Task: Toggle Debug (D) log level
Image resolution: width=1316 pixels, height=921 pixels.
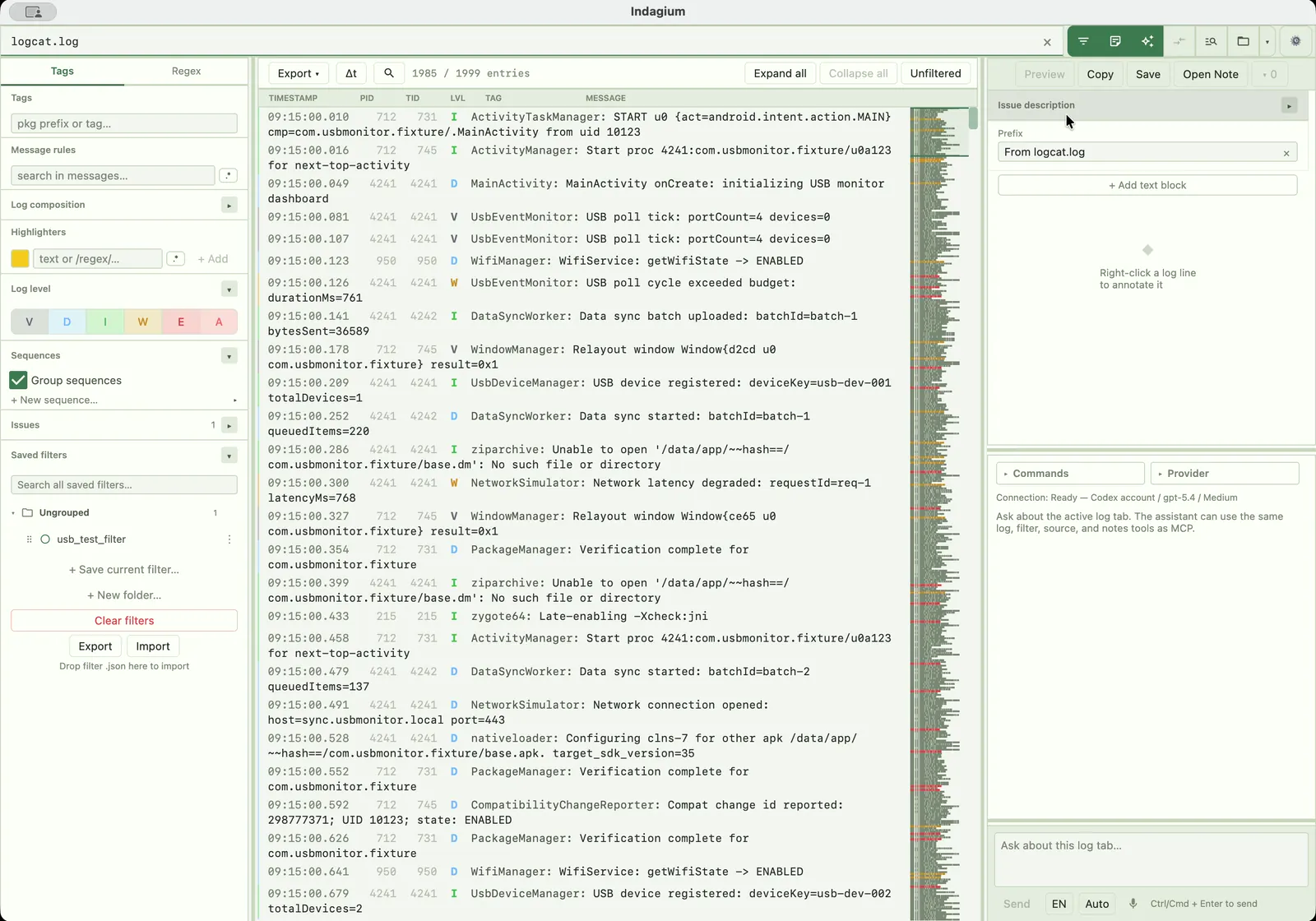Action: (67, 322)
